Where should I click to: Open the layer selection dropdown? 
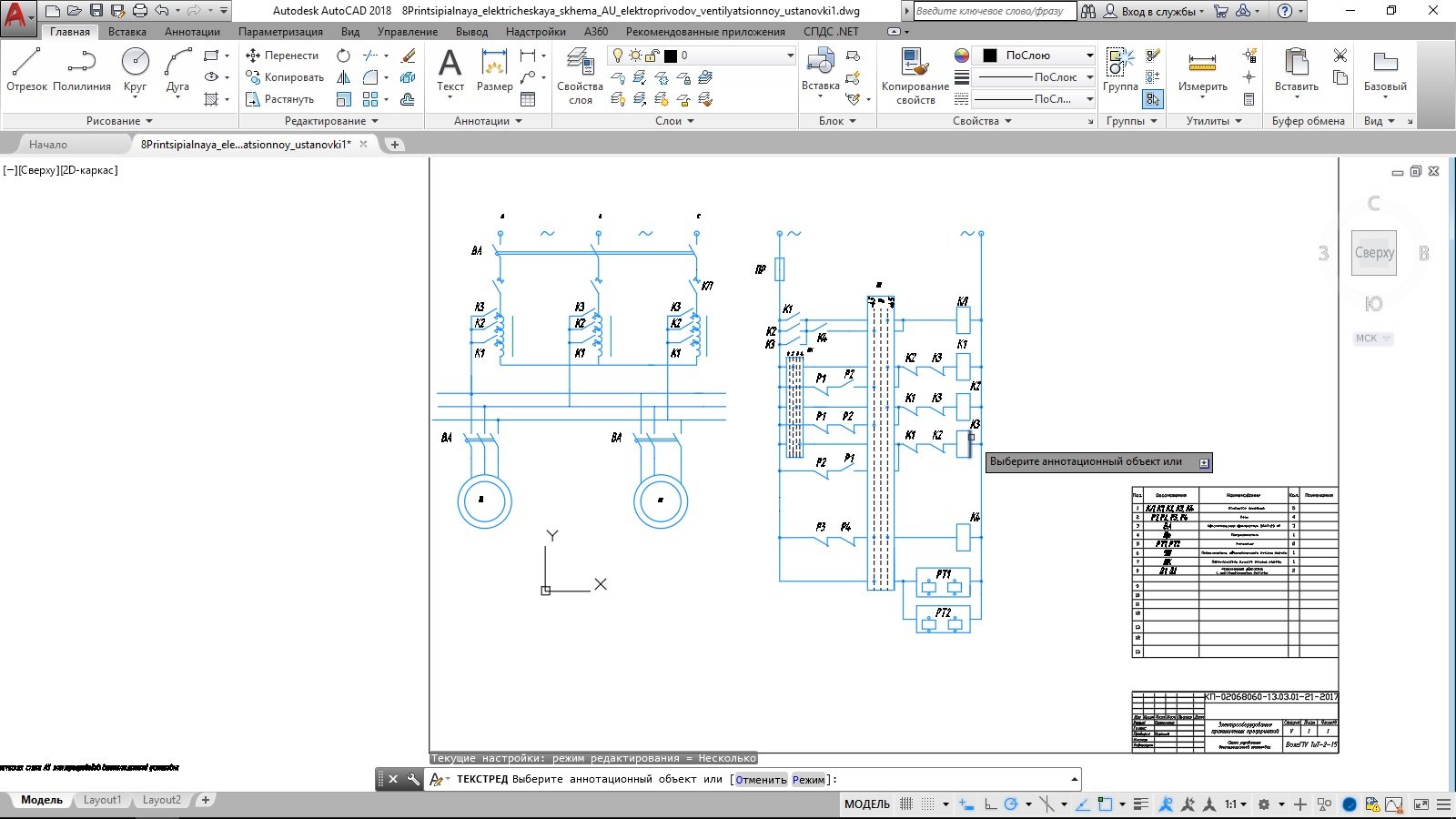[790, 56]
